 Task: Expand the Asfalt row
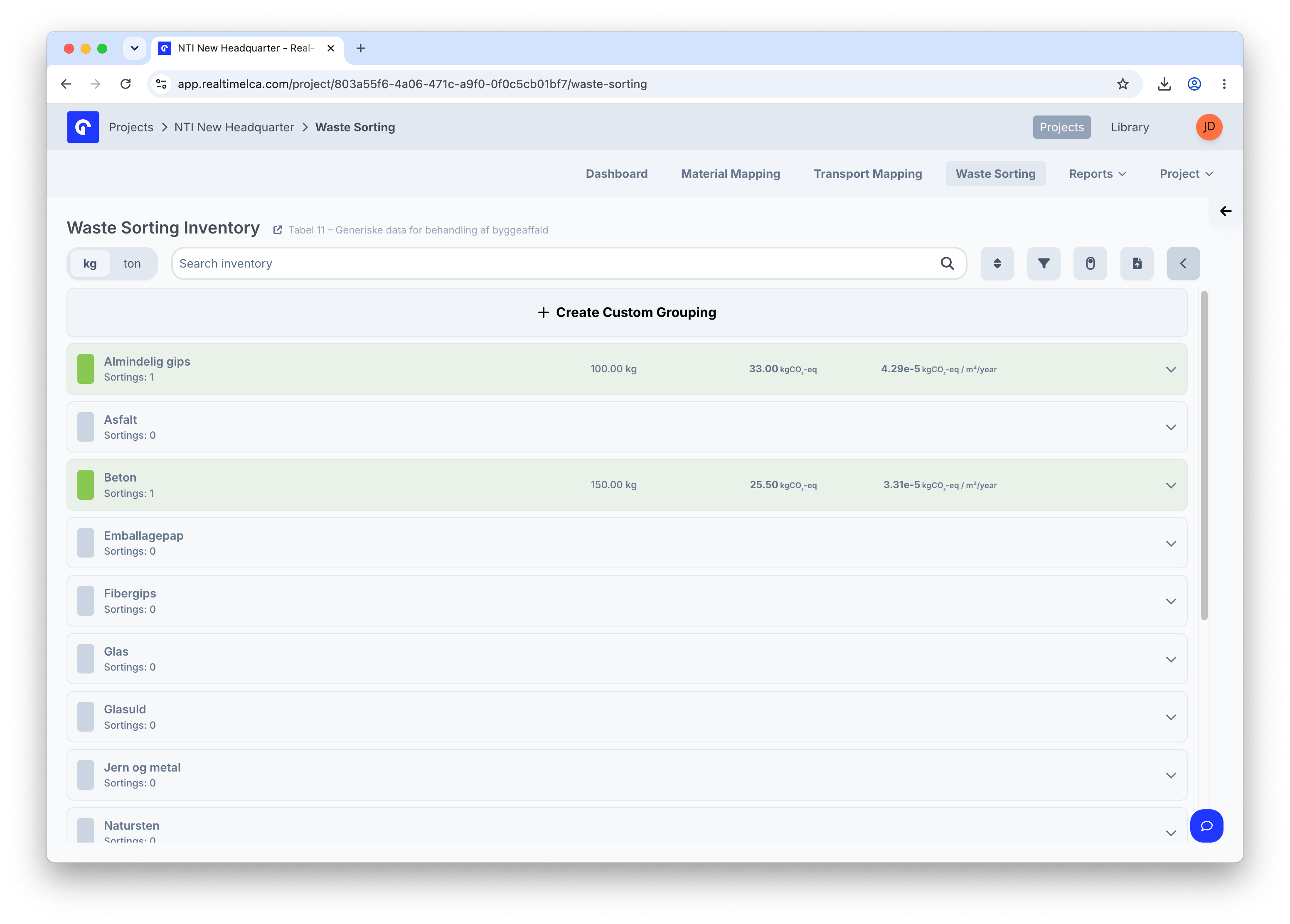click(1171, 427)
